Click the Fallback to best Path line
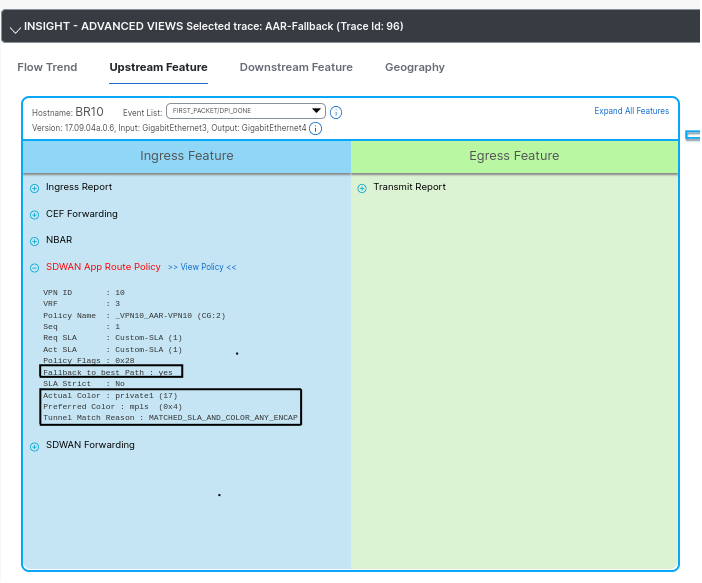 [x=111, y=371]
